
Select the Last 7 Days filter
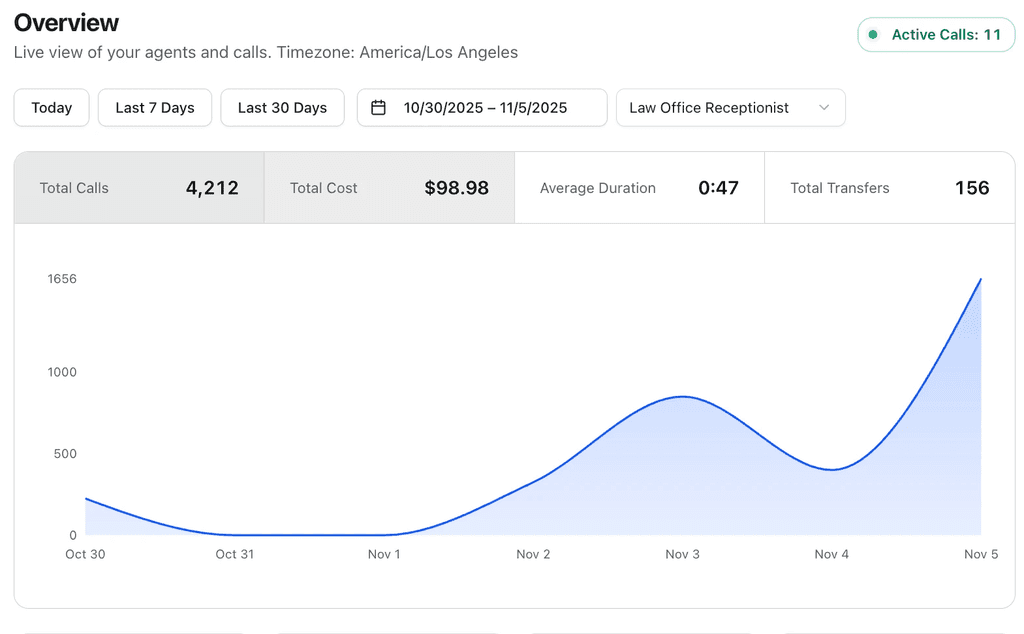[155, 108]
